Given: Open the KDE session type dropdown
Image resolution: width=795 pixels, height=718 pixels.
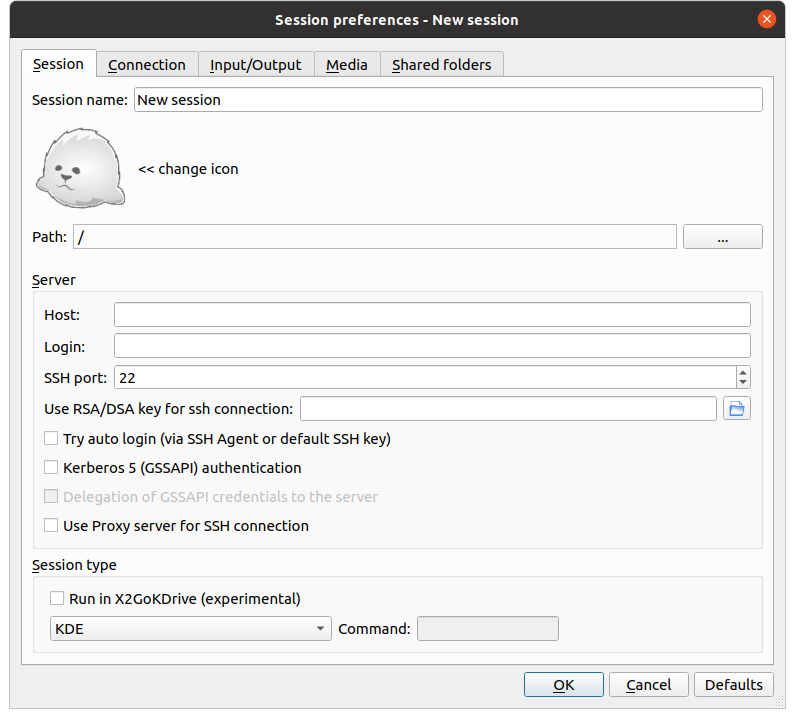Looking at the screenshot, I should (x=191, y=629).
